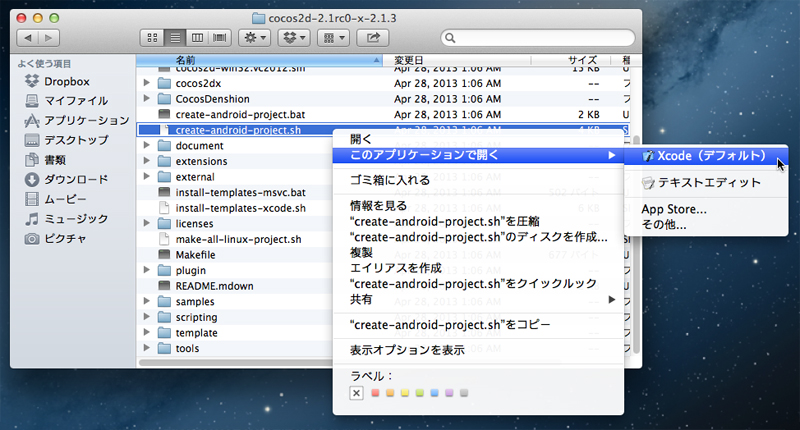
Task: Switch to icon view in toolbar
Action: click(152, 38)
